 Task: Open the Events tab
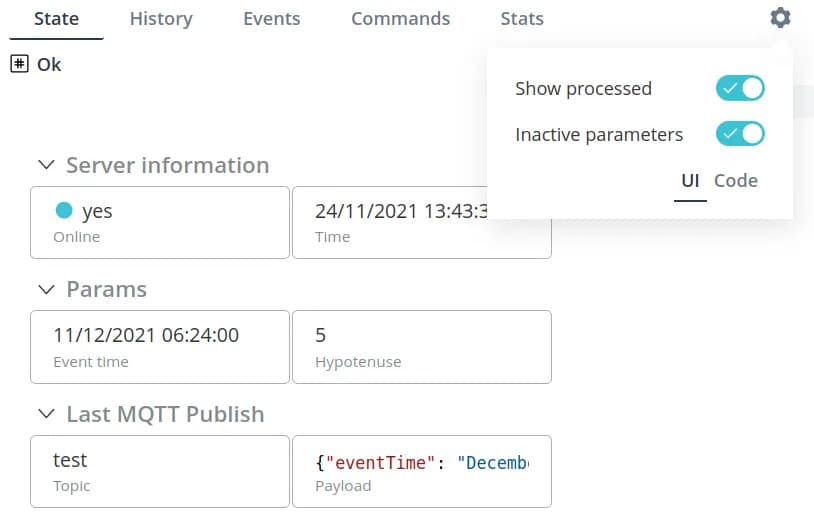coord(272,19)
